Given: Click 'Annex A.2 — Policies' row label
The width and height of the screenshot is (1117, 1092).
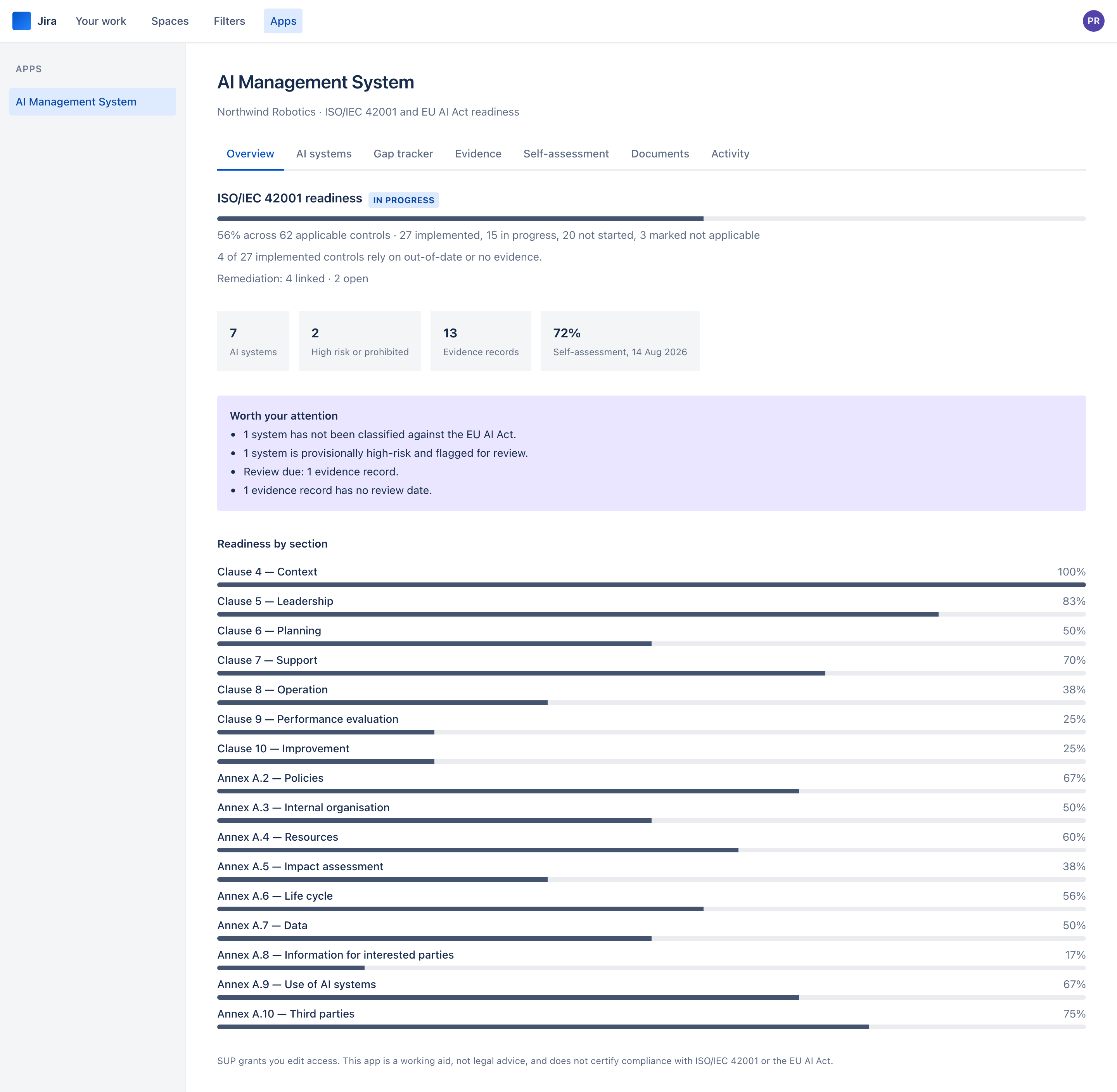Looking at the screenshot, I should 270,778.
